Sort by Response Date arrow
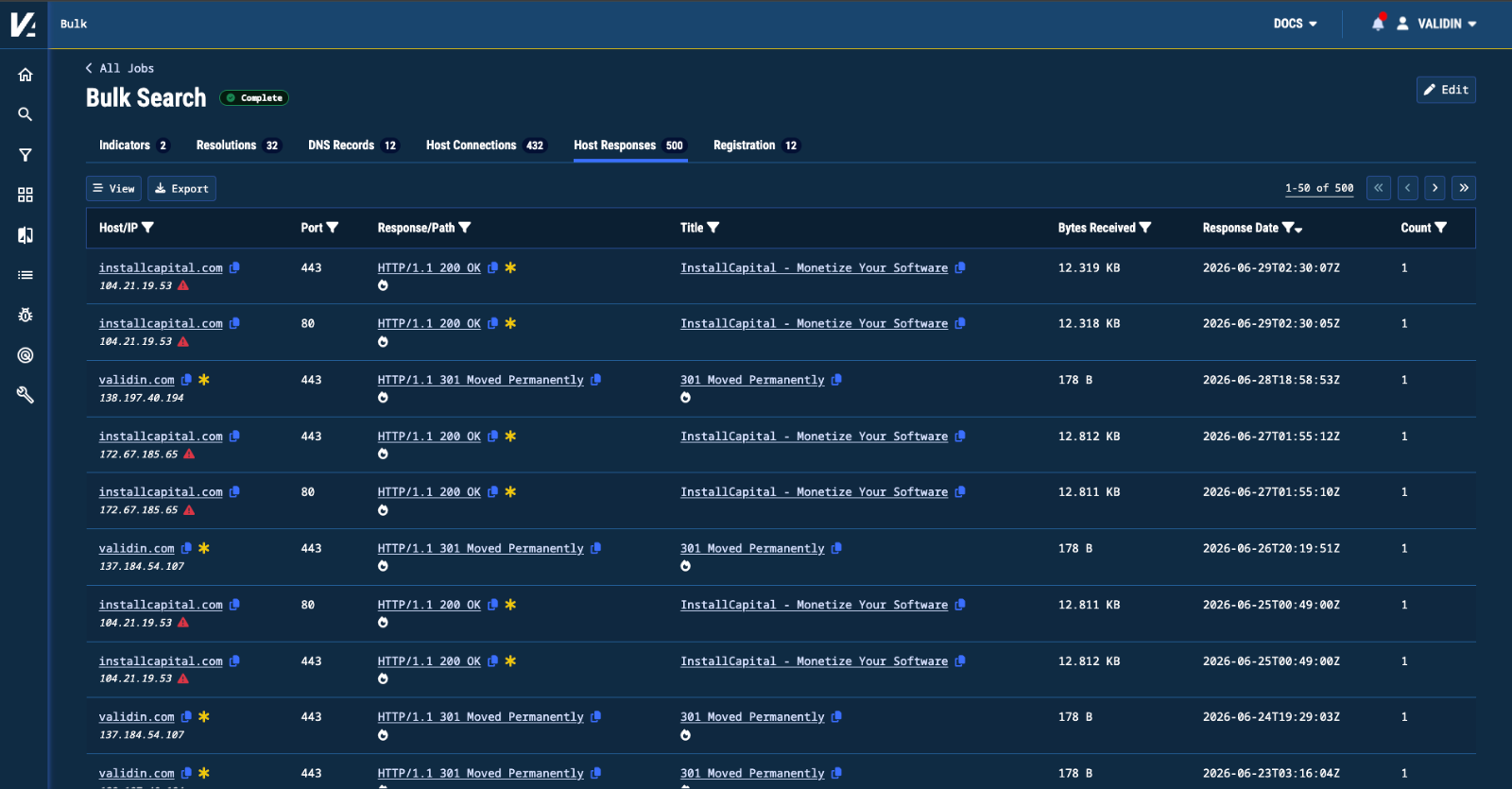This screenshot has width=1512, height=789. tap(1299, 230)
